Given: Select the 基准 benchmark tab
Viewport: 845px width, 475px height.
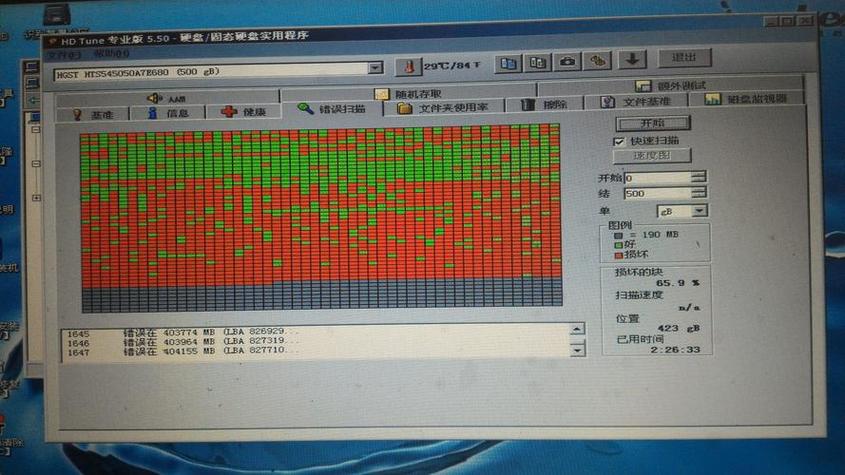Looking at the screenshot, I should pos(93,114).
